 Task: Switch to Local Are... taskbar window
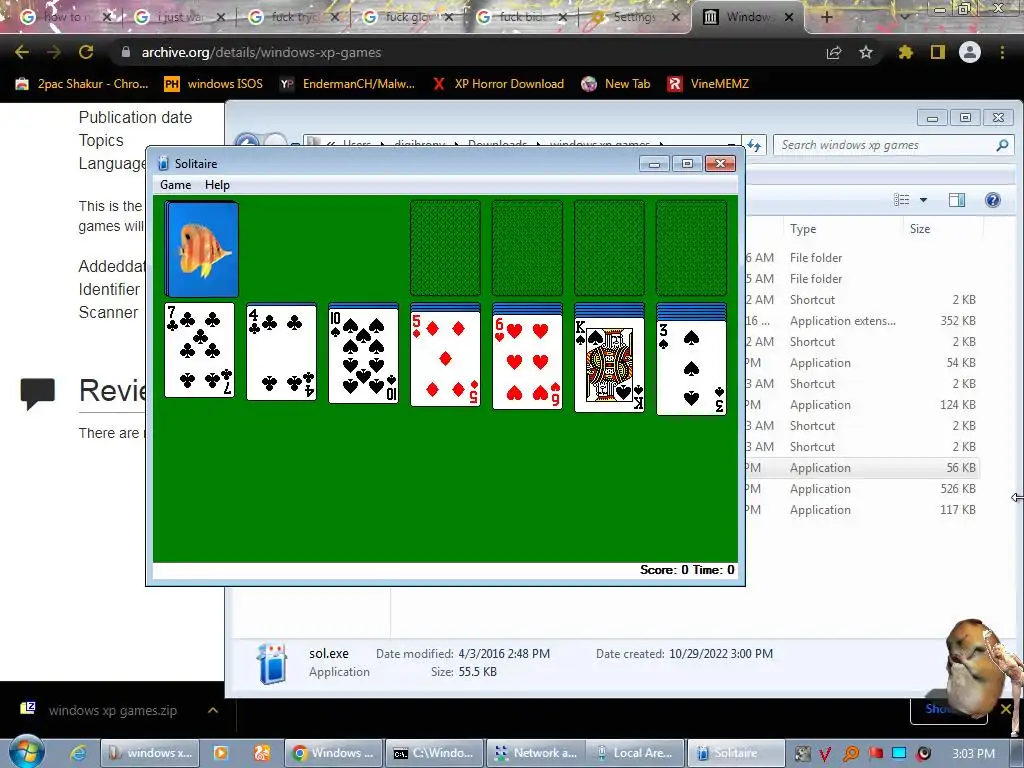(636, 753)
